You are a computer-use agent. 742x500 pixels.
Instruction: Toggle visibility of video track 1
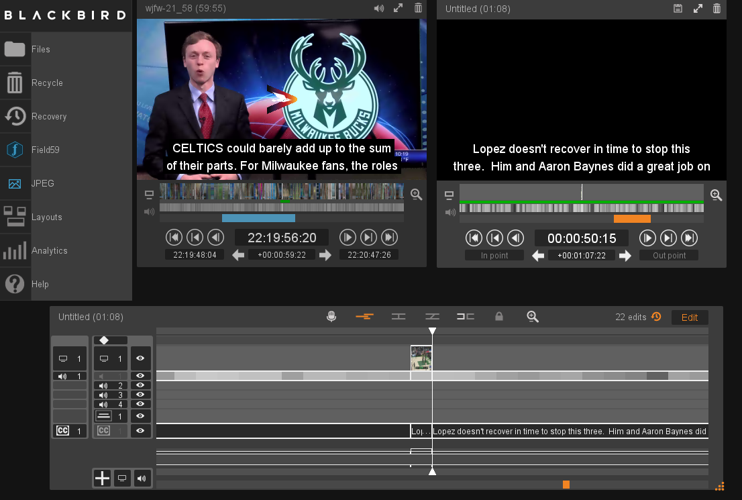click(x=140, y=358)
